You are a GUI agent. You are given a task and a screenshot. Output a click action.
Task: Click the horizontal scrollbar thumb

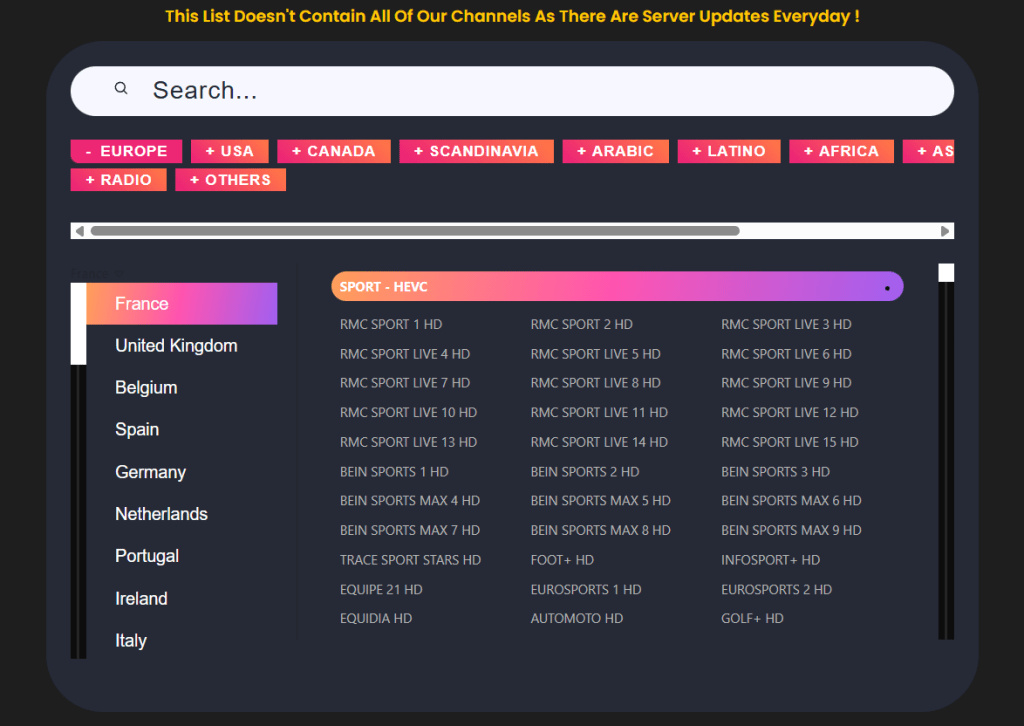point(414,230)
